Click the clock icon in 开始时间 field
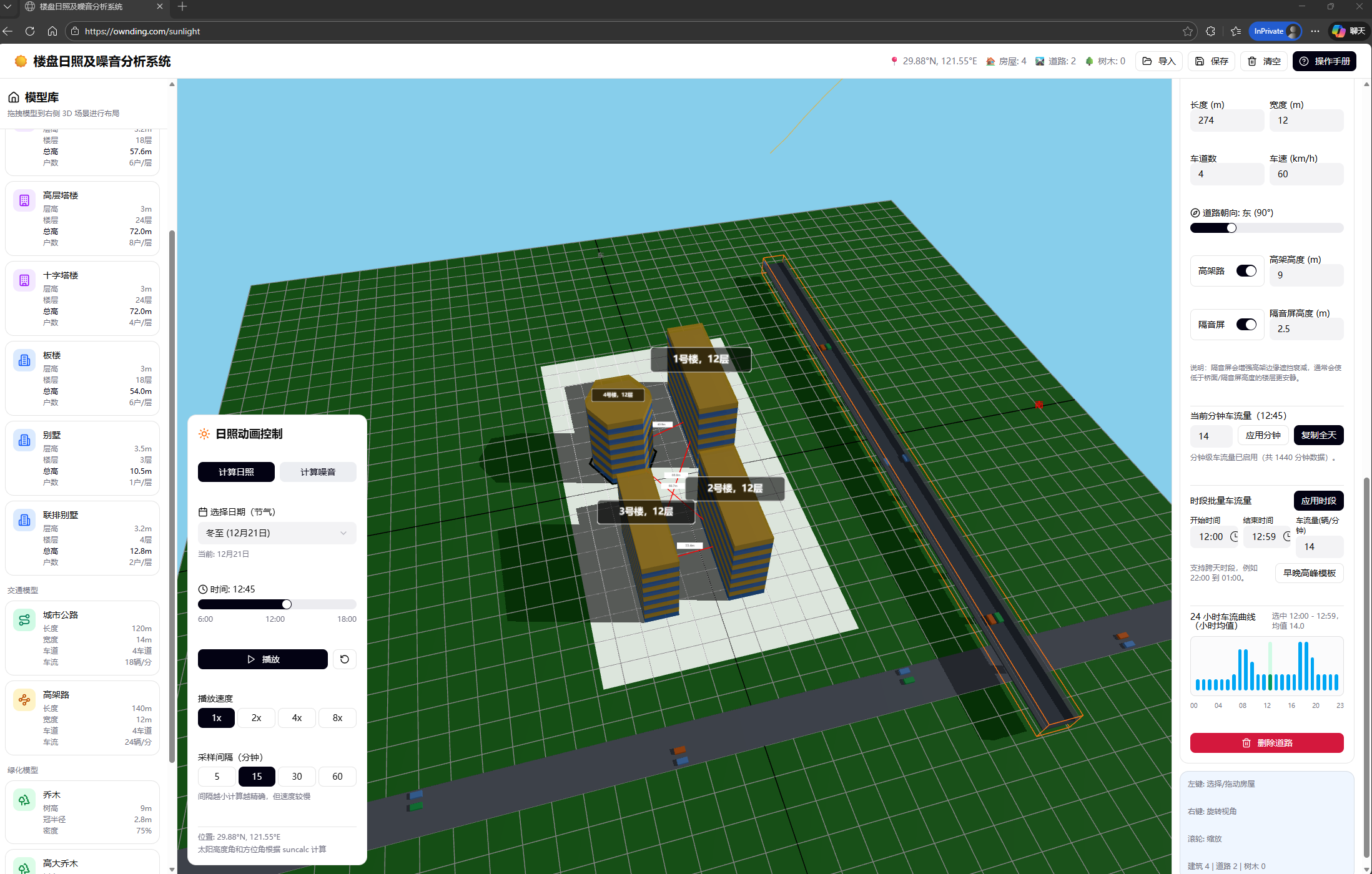Viewport: 1372px width, 874px height. point(1234,536)
